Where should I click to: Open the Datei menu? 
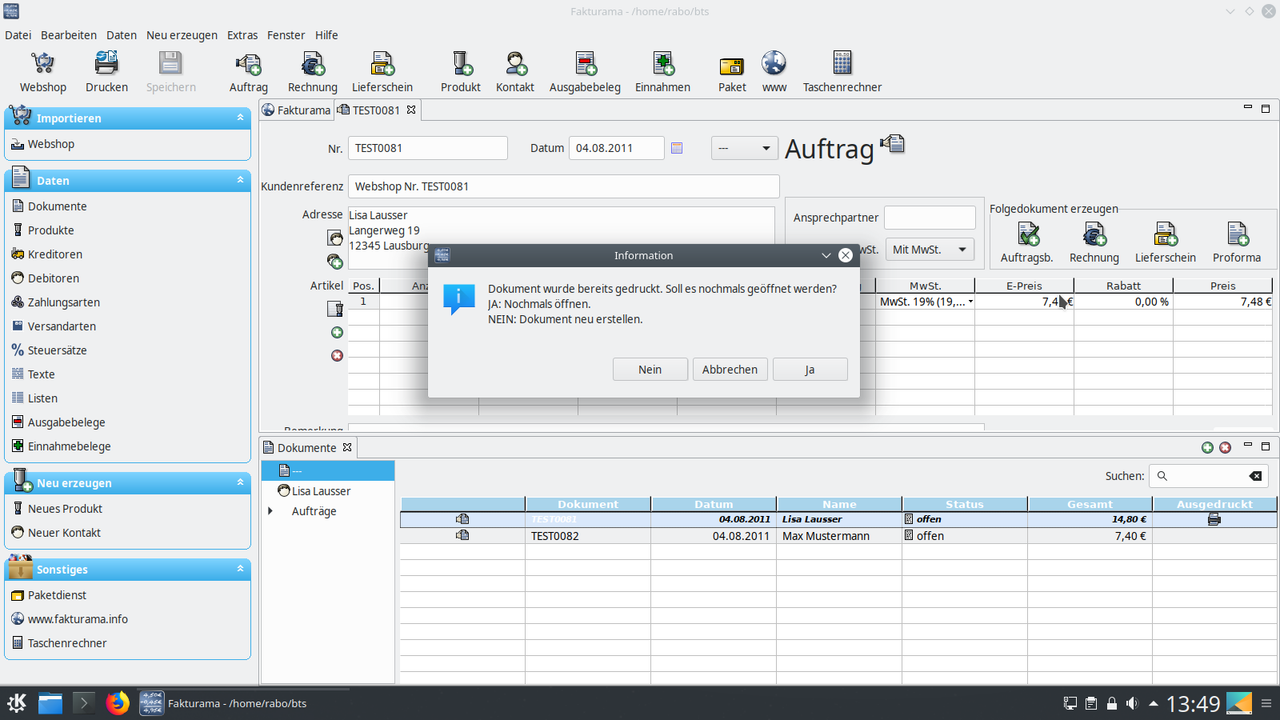tap(18, 35)
